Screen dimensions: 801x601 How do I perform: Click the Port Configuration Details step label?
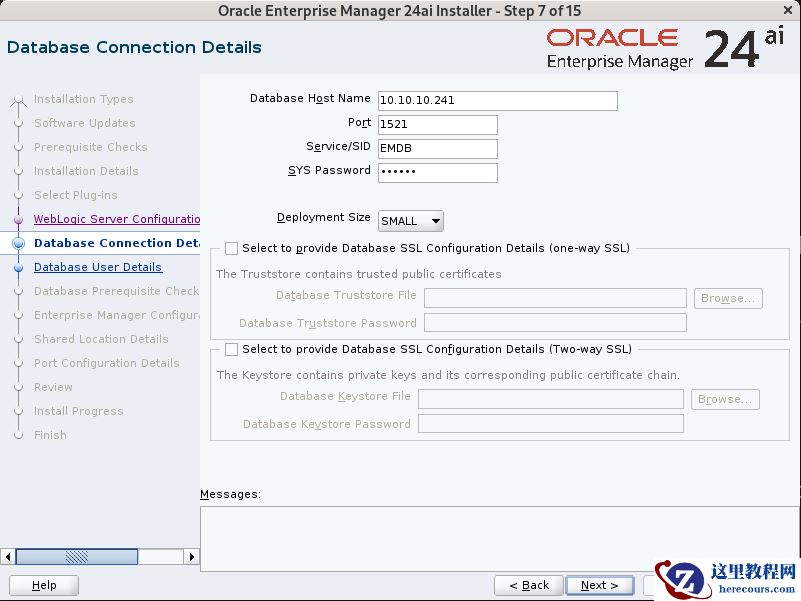coord(107,363)
